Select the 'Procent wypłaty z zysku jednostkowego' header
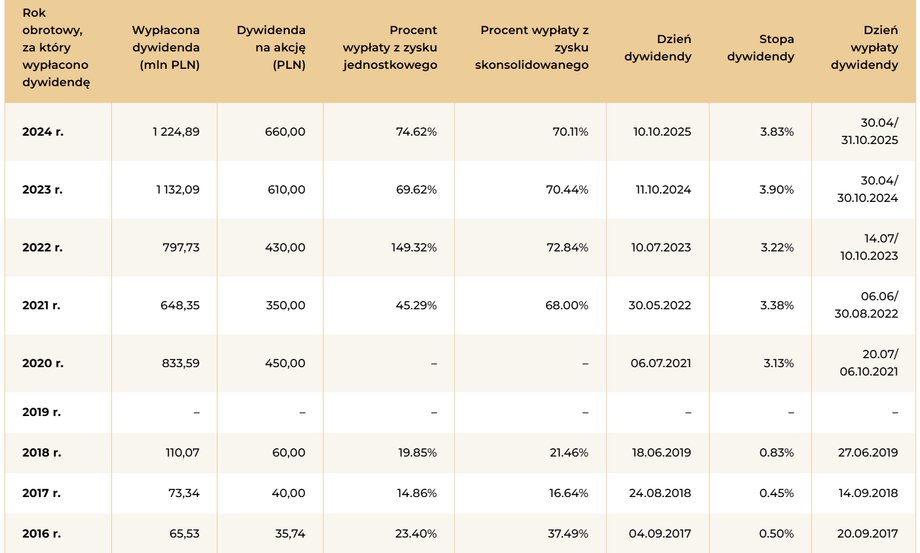The image size is (920, 553). click(390, 48)
